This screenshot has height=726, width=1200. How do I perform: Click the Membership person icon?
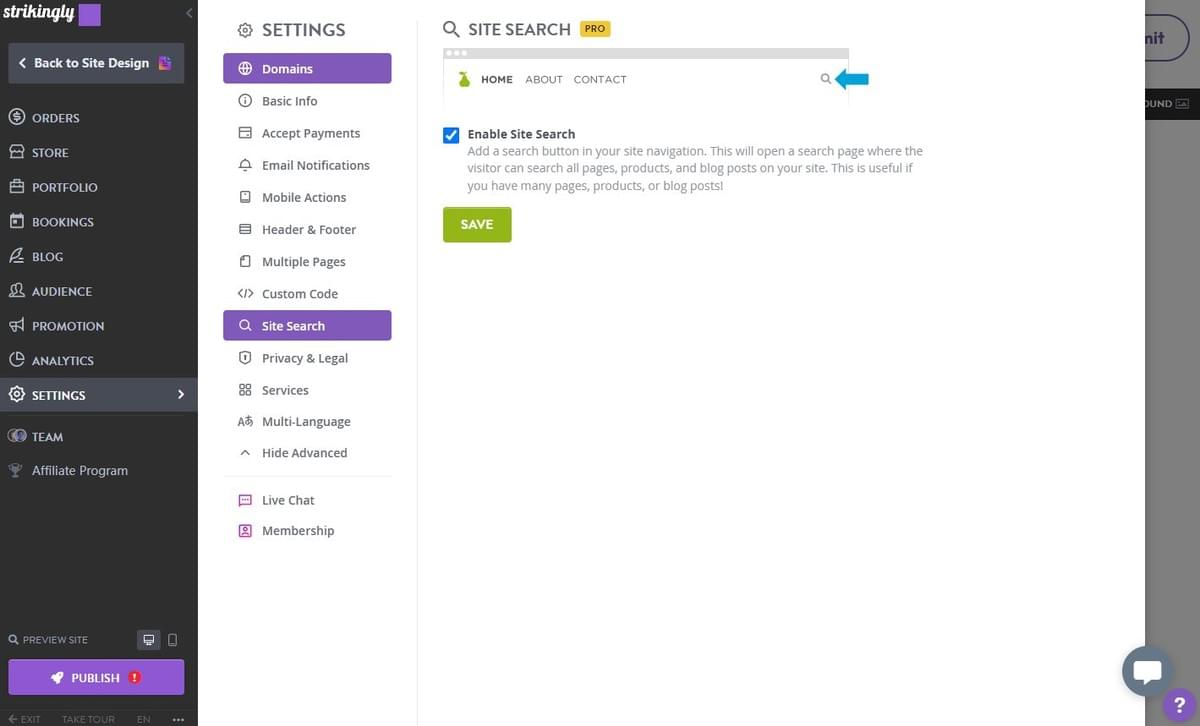tap(245, 531)
